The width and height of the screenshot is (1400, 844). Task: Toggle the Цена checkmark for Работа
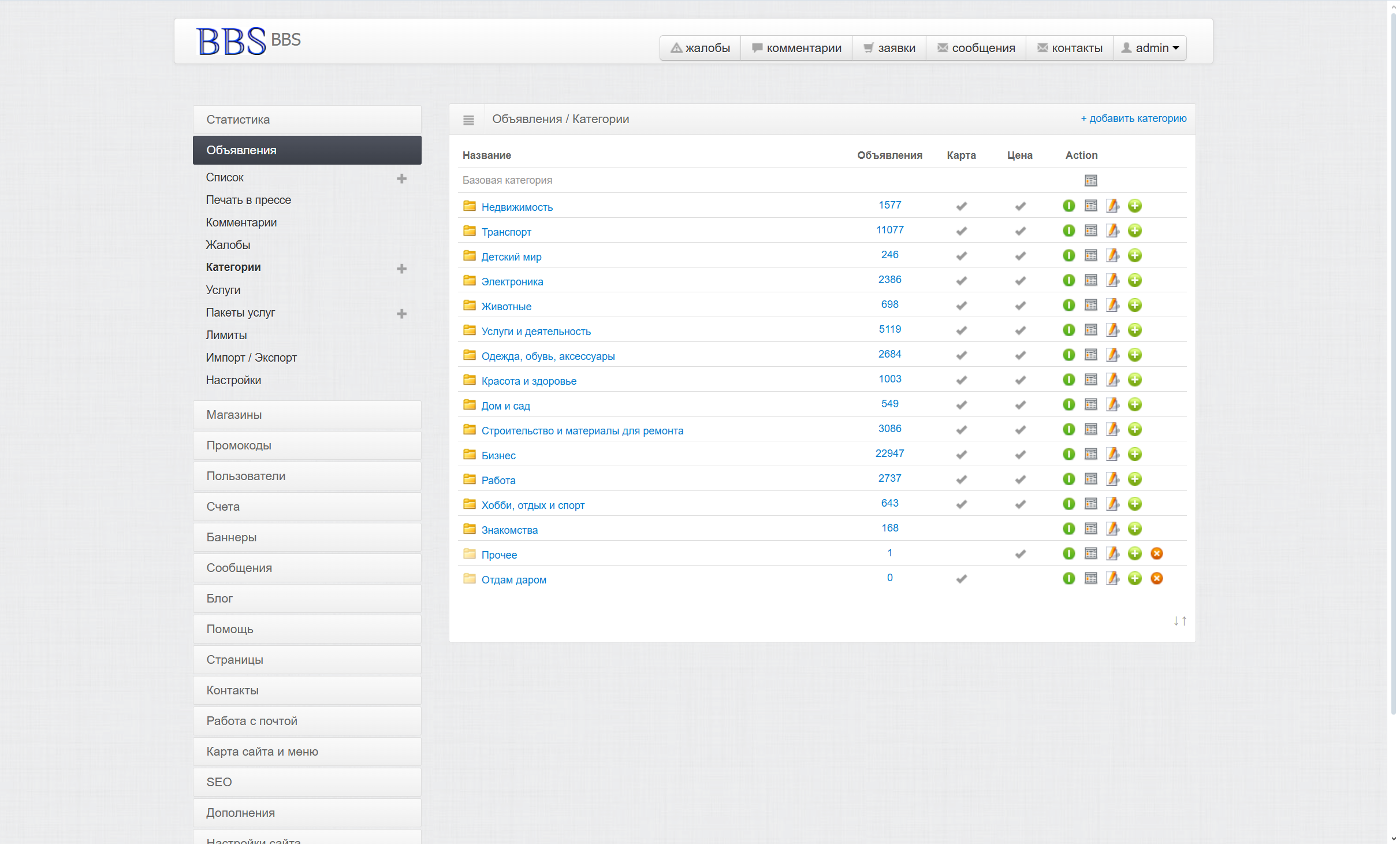point(1020,479)
